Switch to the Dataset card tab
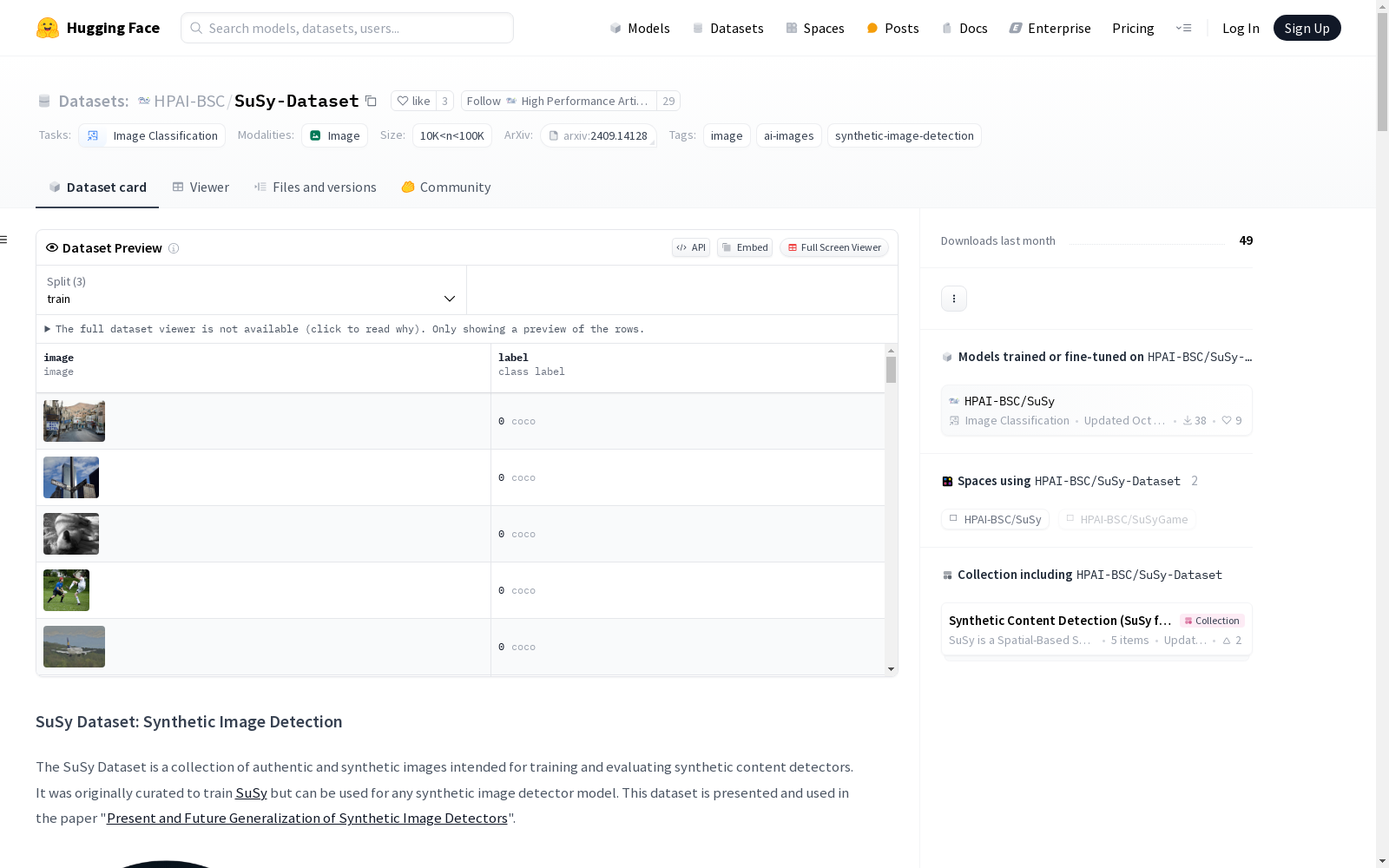Image resolution: width=1389 pixels, height=868 pixels. tap(97, 187)
